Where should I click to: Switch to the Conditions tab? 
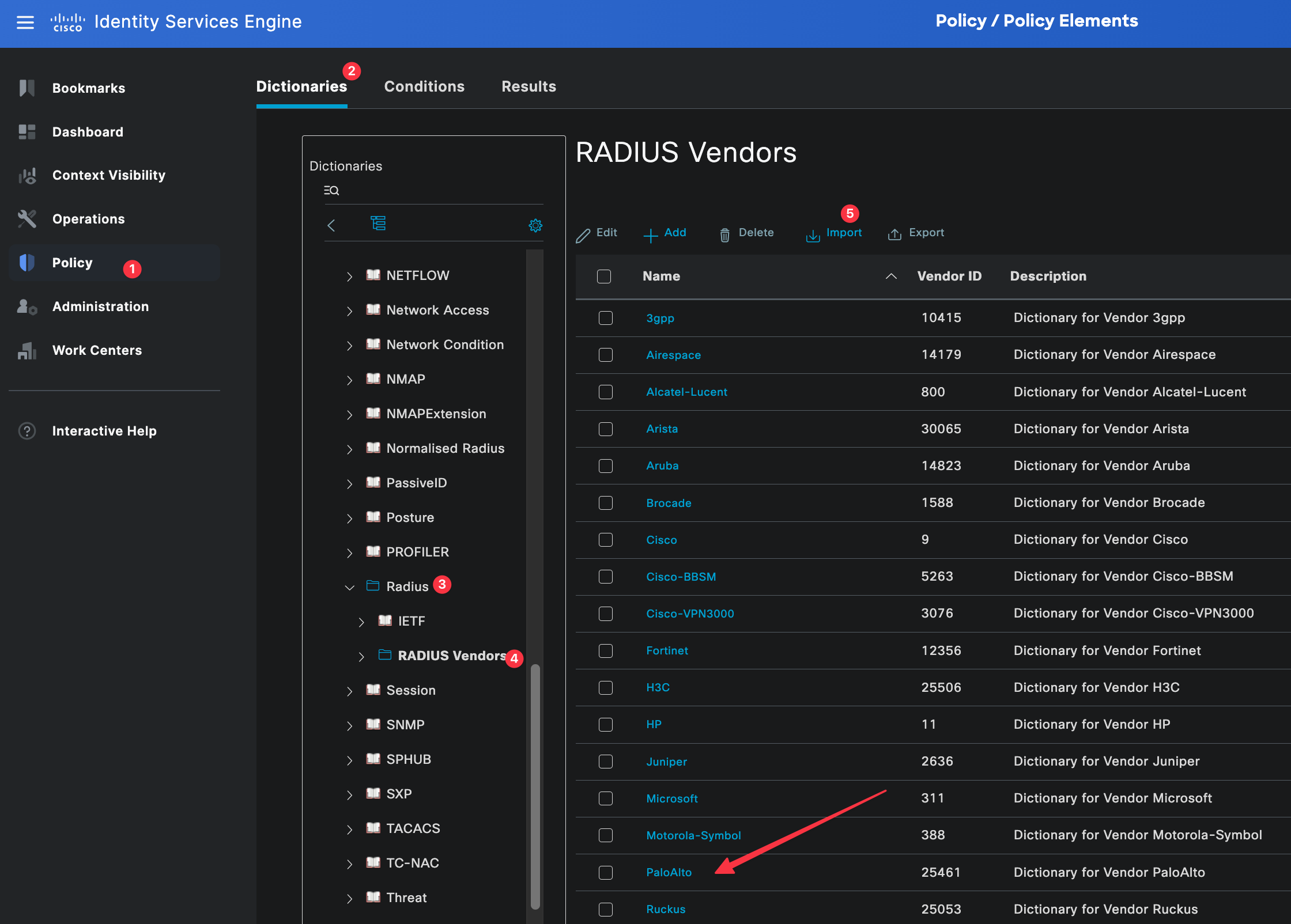424,86
